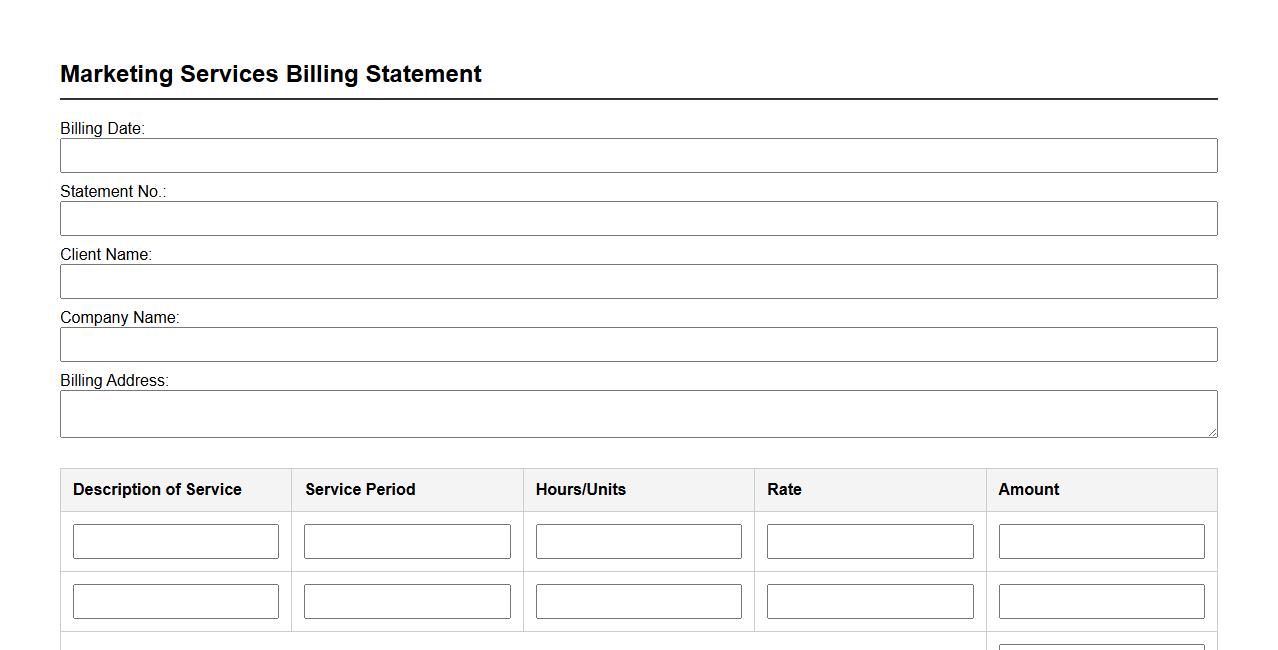The height and width of the screenshot is (650, 1278).
Task: Select the first row Amount field
Action: click(1101, 542)
